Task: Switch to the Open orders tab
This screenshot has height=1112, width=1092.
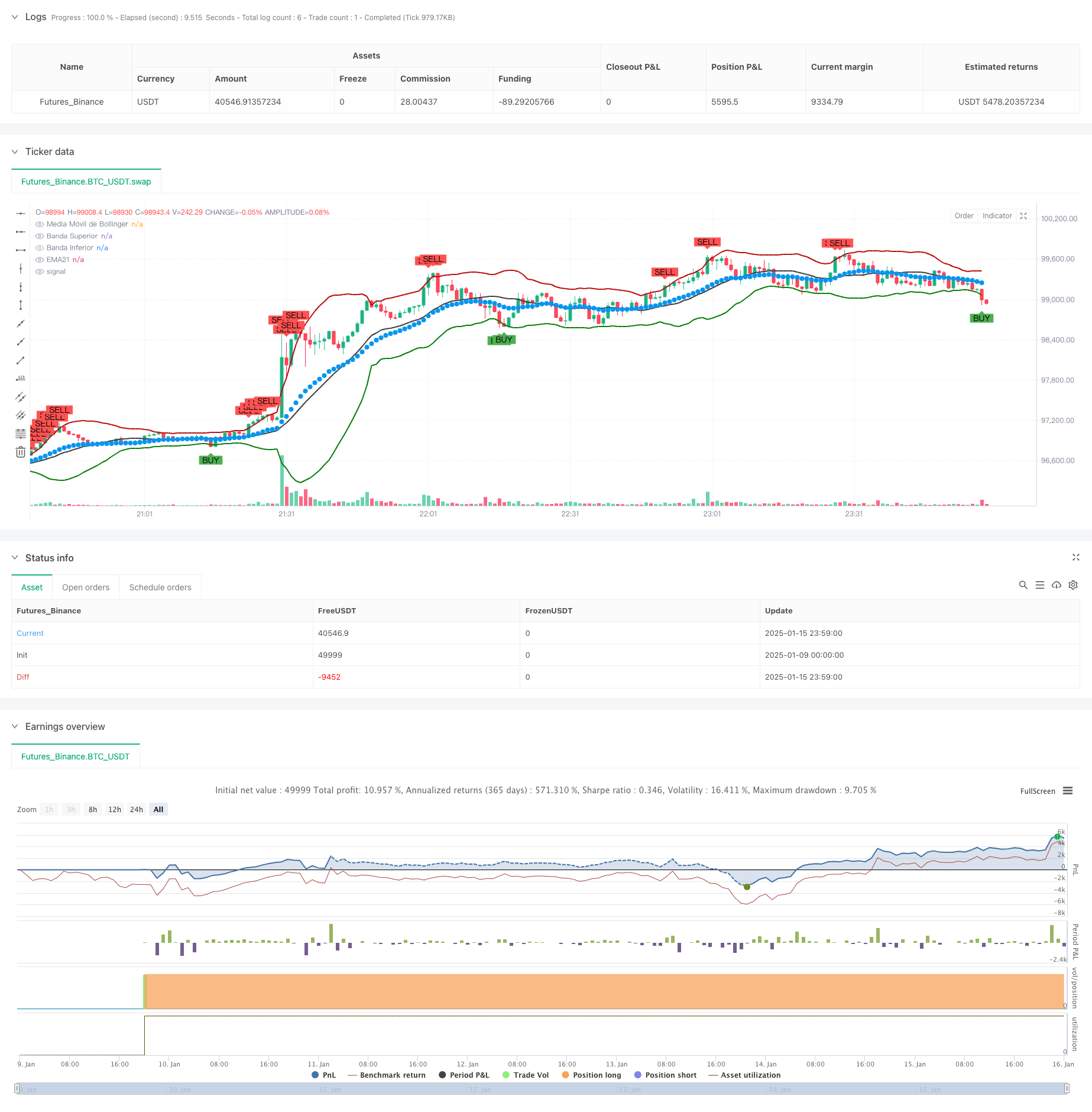Action: 86,587
